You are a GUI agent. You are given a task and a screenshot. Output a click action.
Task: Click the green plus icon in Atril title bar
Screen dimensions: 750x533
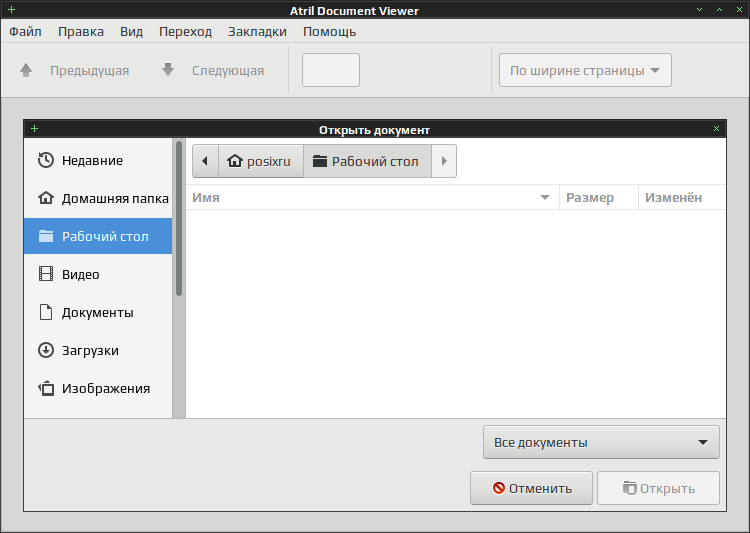click(x=11, y=10)
